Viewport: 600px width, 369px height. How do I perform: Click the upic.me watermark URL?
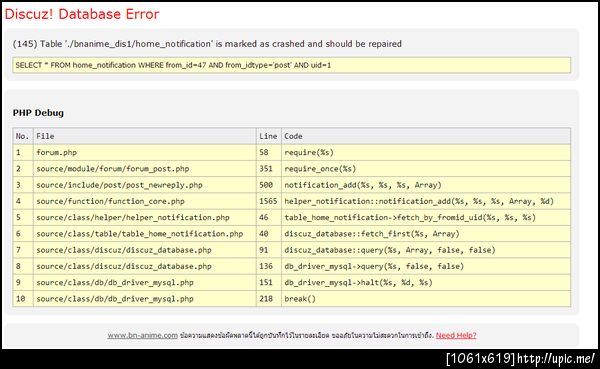556,359
